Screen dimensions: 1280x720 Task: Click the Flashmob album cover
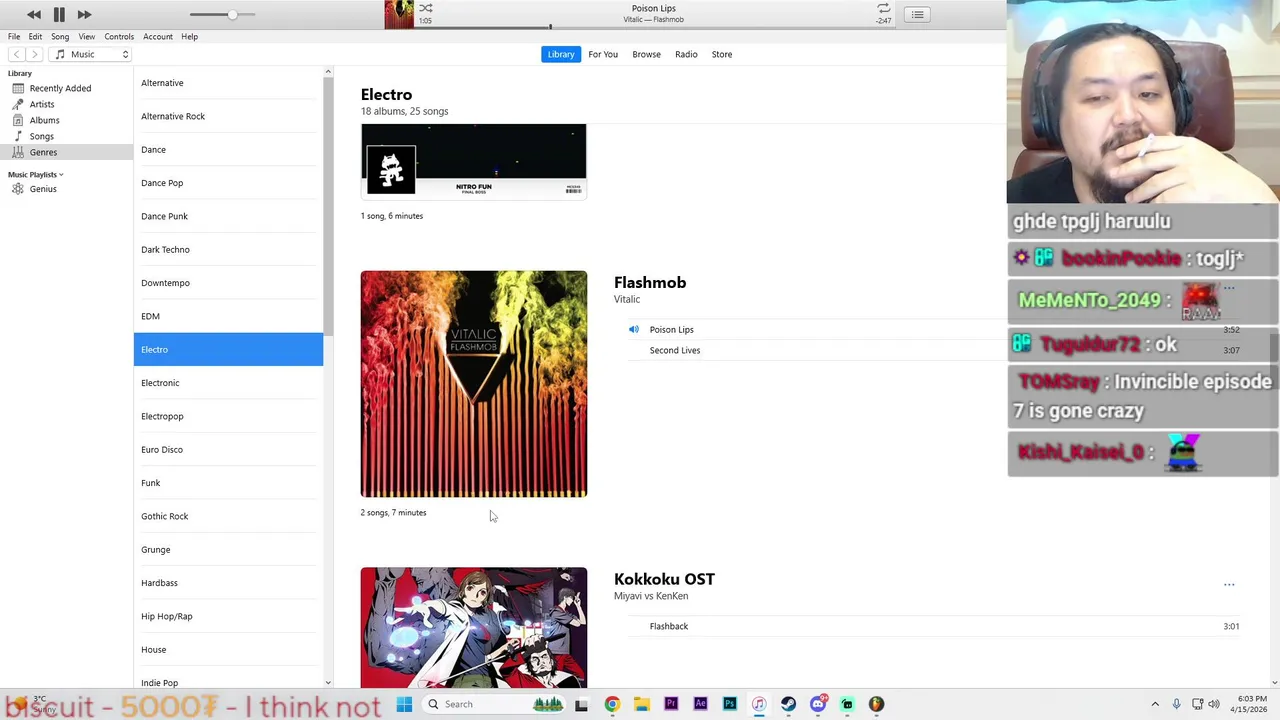[x=474, y=384]
